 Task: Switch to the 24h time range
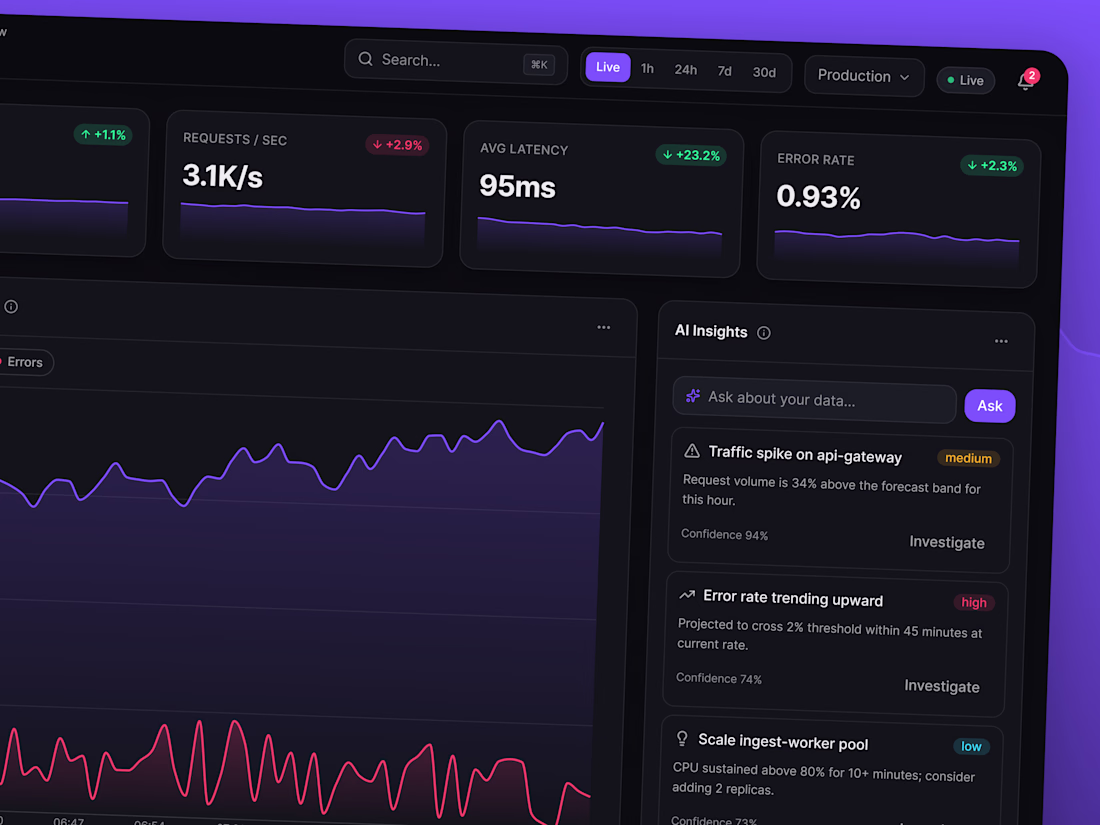point(685,70)
